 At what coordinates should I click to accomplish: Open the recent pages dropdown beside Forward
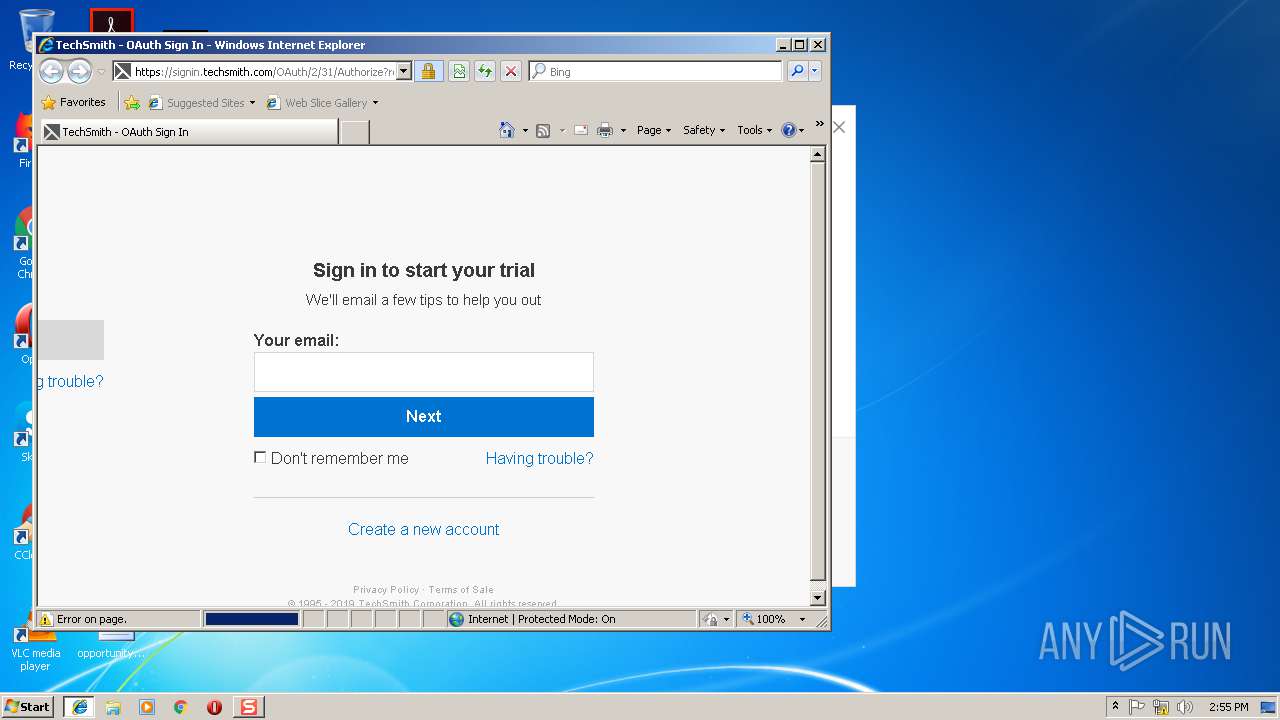coord(101,72)
